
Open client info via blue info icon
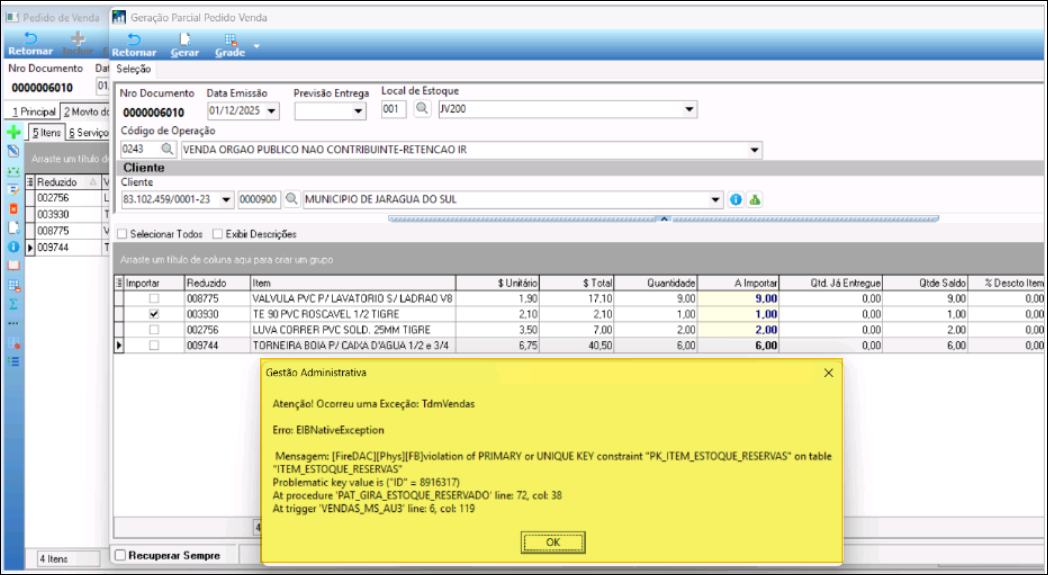(x=736, y=199)
